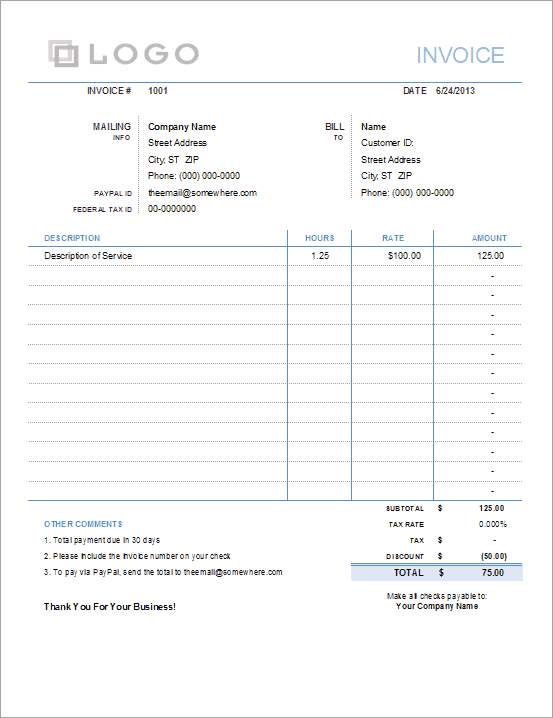The width and height of the screenshot is (553, 718).
Task: Click the FEDERAL TAX ID label
Action: coord(103,210)
